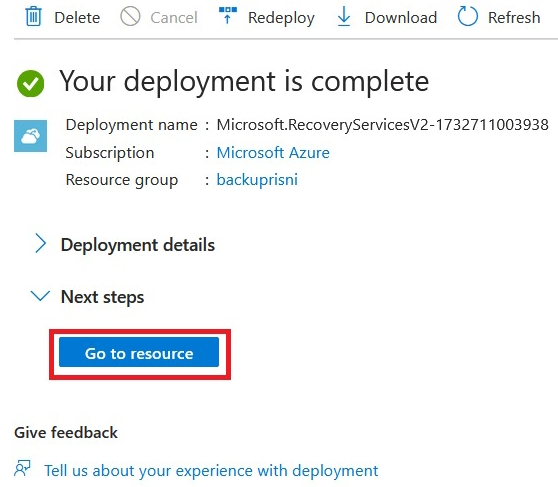Click deployment name Microsoft.RecoveryServicesV2-1732711003938
Image resolution: width=558 pixels, height=487 pixels.
[x=383, y=125]
